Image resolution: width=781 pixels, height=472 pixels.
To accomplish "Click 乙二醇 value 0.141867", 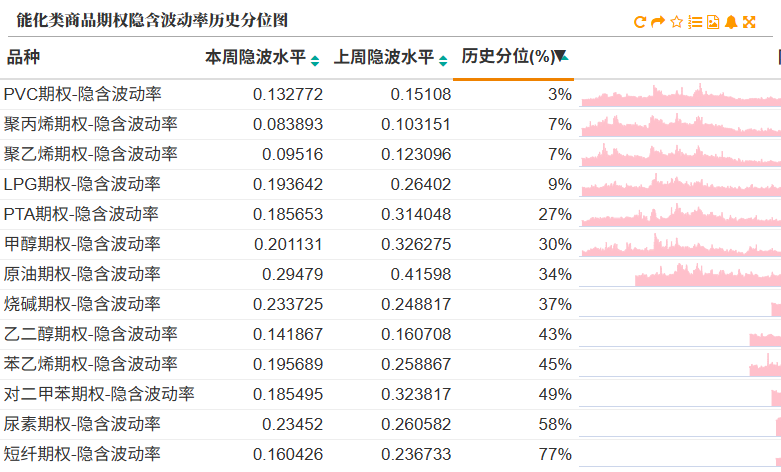I will tap(288, 334).
